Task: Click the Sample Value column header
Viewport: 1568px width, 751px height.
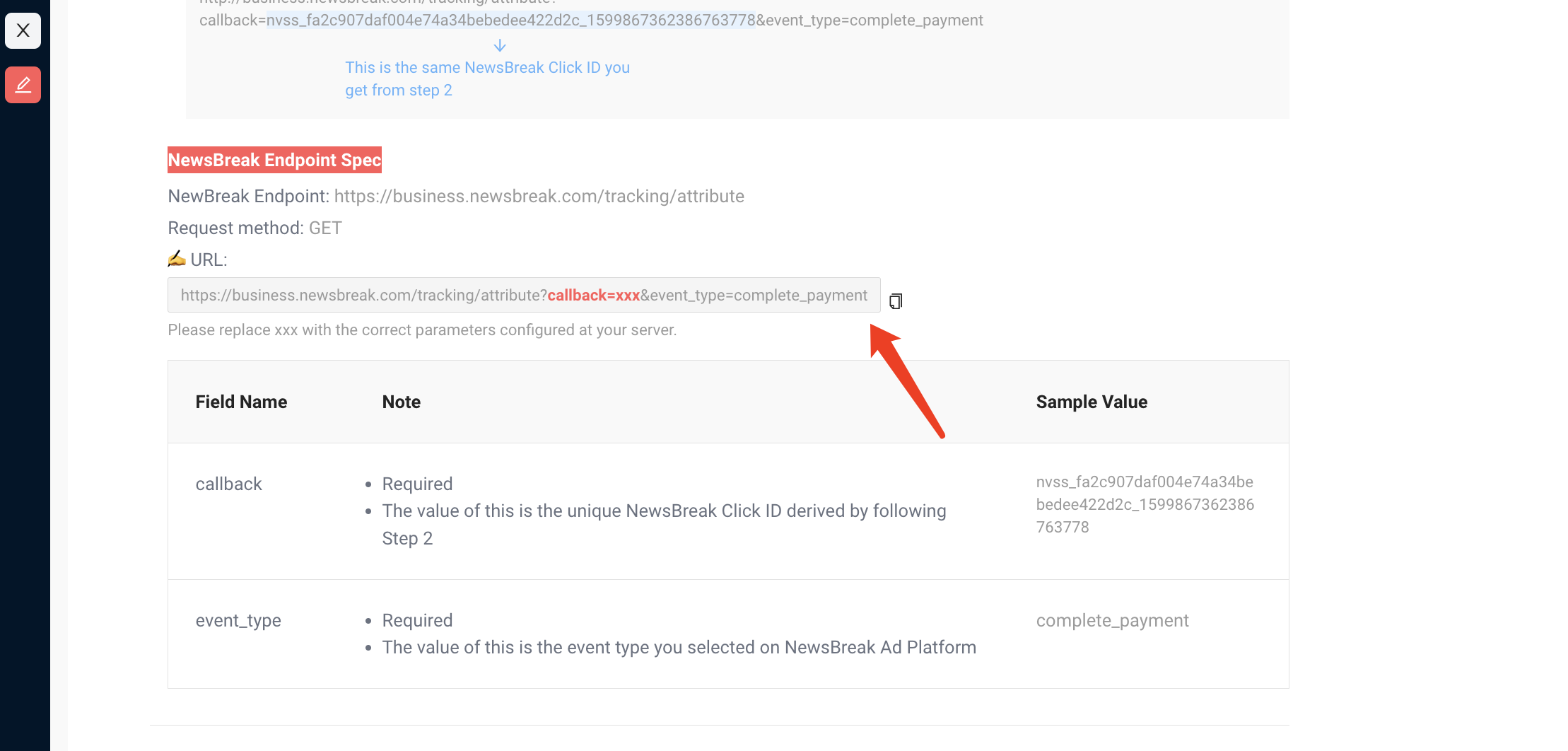Action: 1092,402
